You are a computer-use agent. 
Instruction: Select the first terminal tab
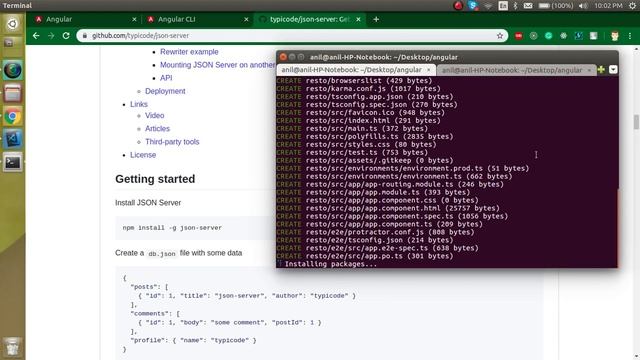356,70
